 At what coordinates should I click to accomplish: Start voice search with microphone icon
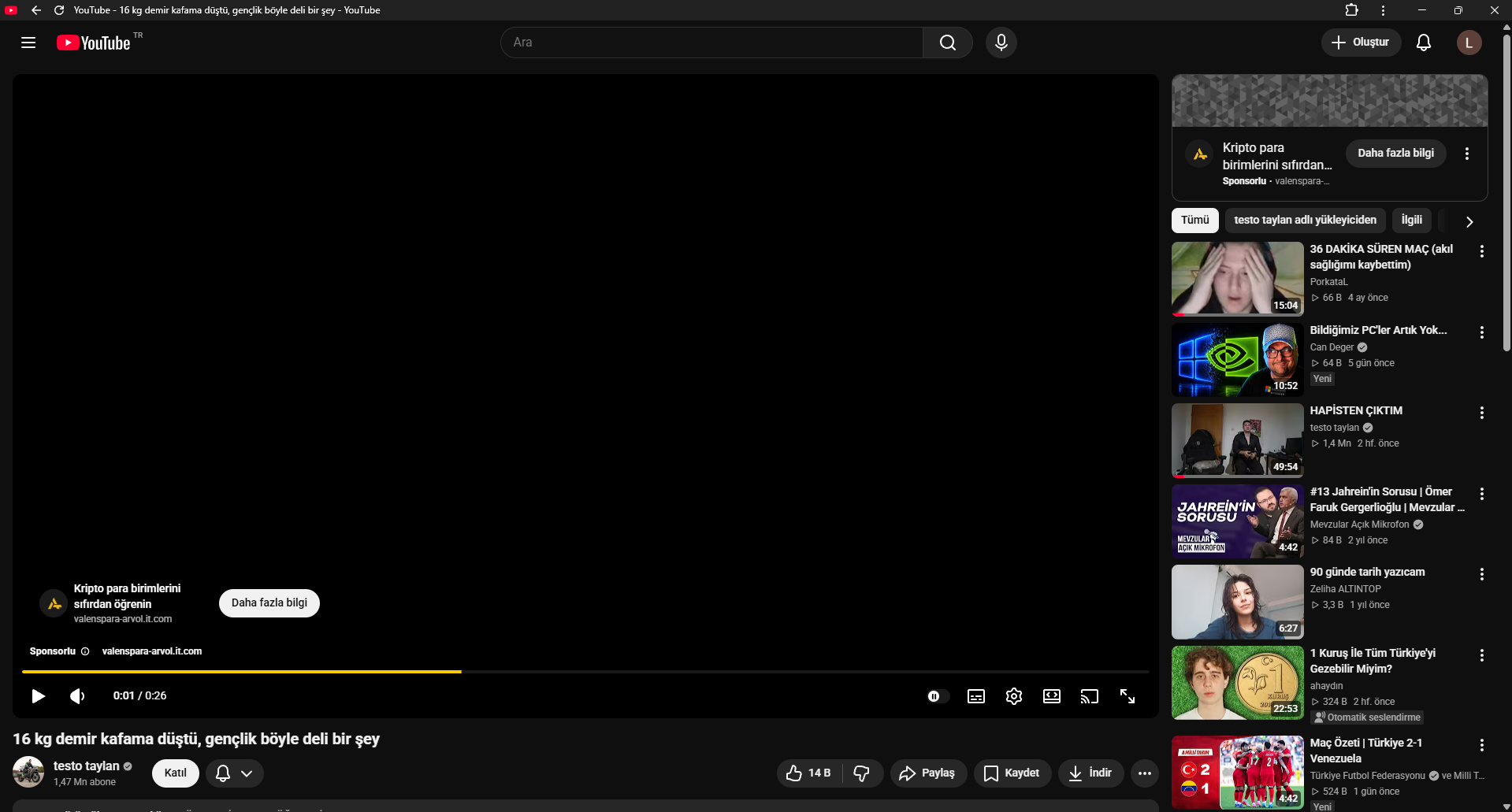(1001, 43)
